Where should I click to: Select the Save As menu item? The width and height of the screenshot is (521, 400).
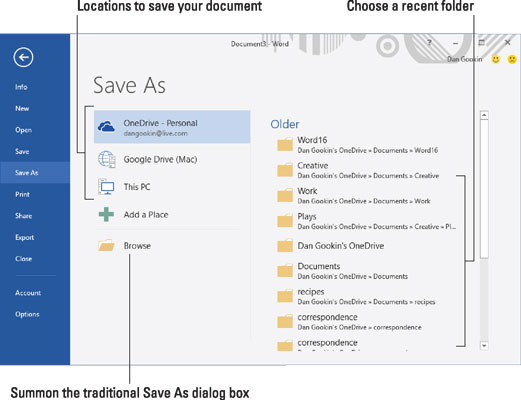(35, 173)
